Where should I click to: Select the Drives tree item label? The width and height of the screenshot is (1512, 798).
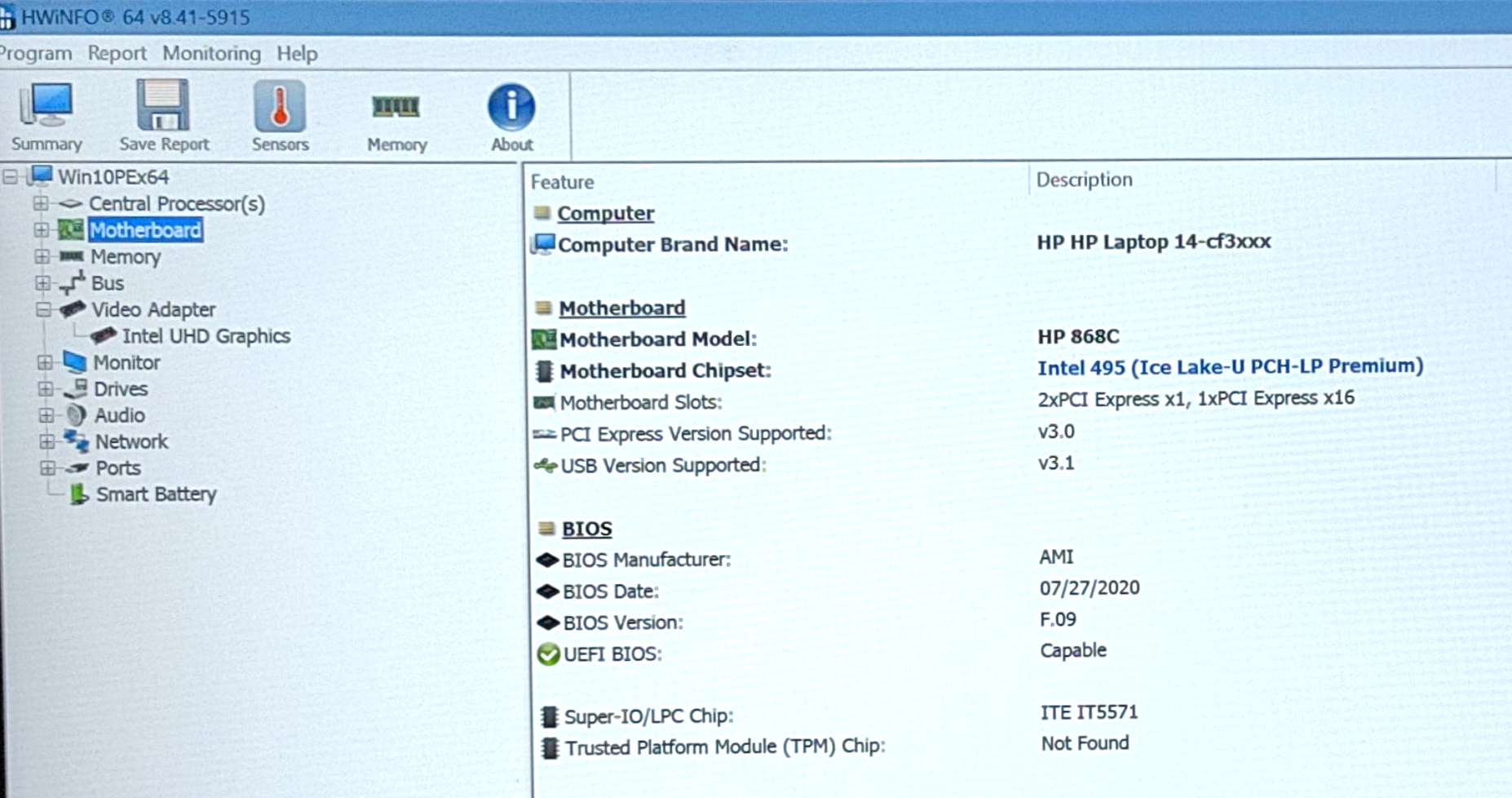[121, 389]
